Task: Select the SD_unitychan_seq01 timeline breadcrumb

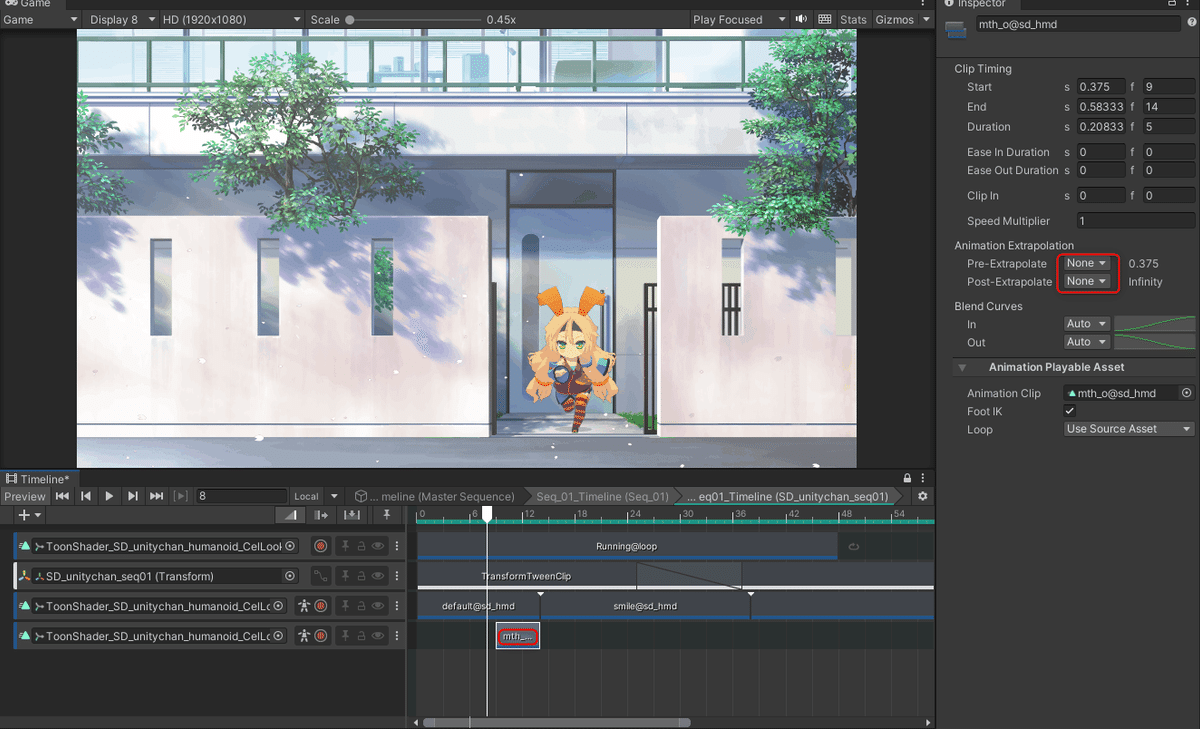Action: 787,496
